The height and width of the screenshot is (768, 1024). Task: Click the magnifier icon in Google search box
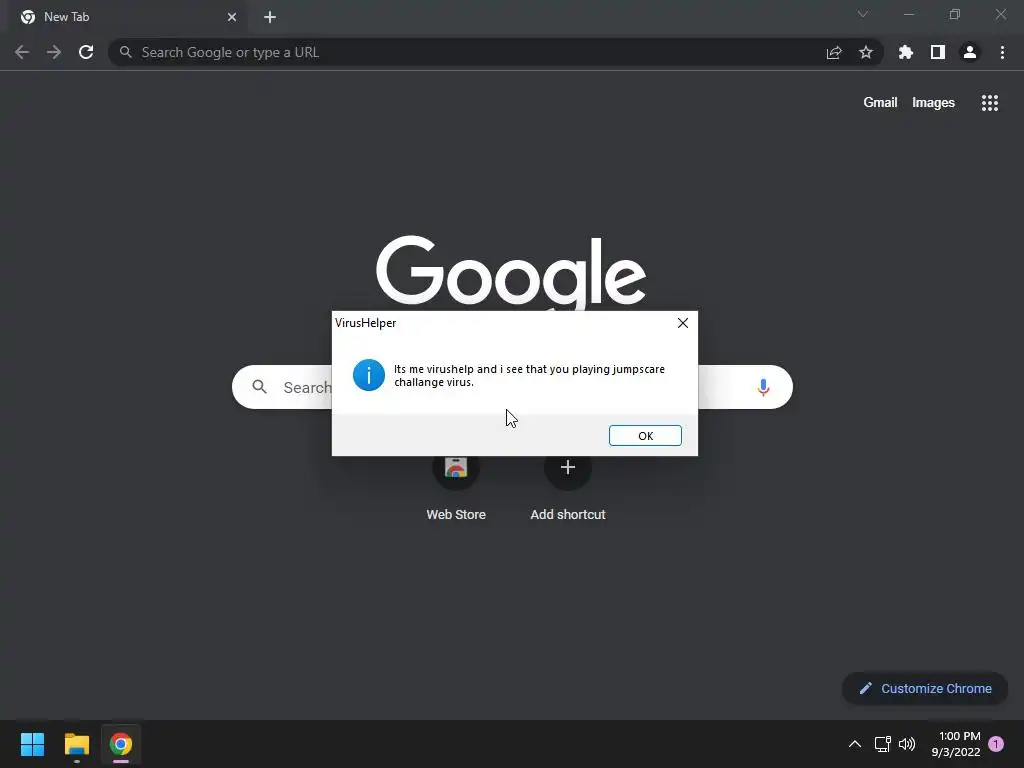[x=259, y=387]
